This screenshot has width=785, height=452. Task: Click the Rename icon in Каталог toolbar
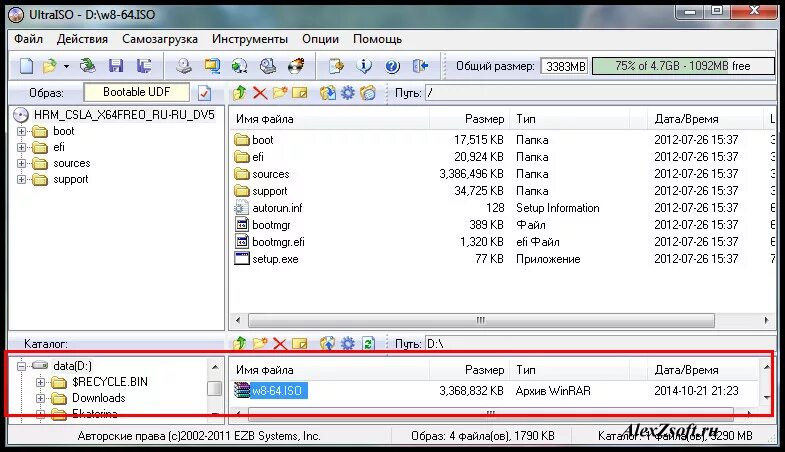tap(299, 343)
